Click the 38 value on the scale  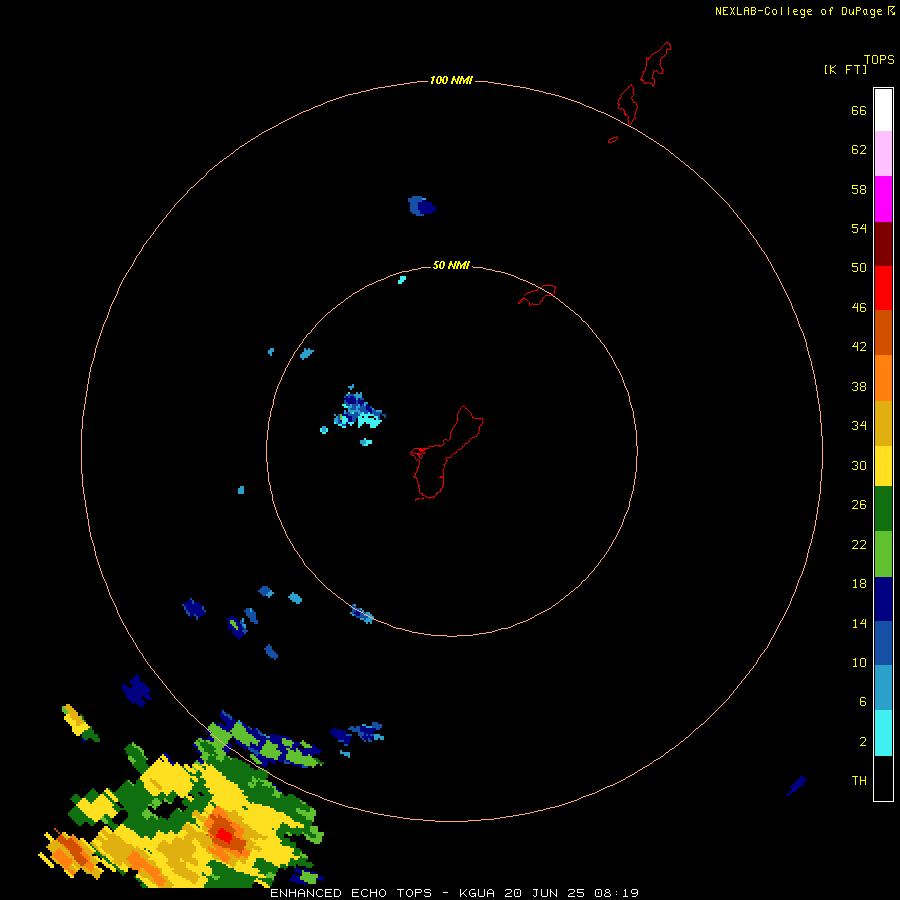click(859, 387)
